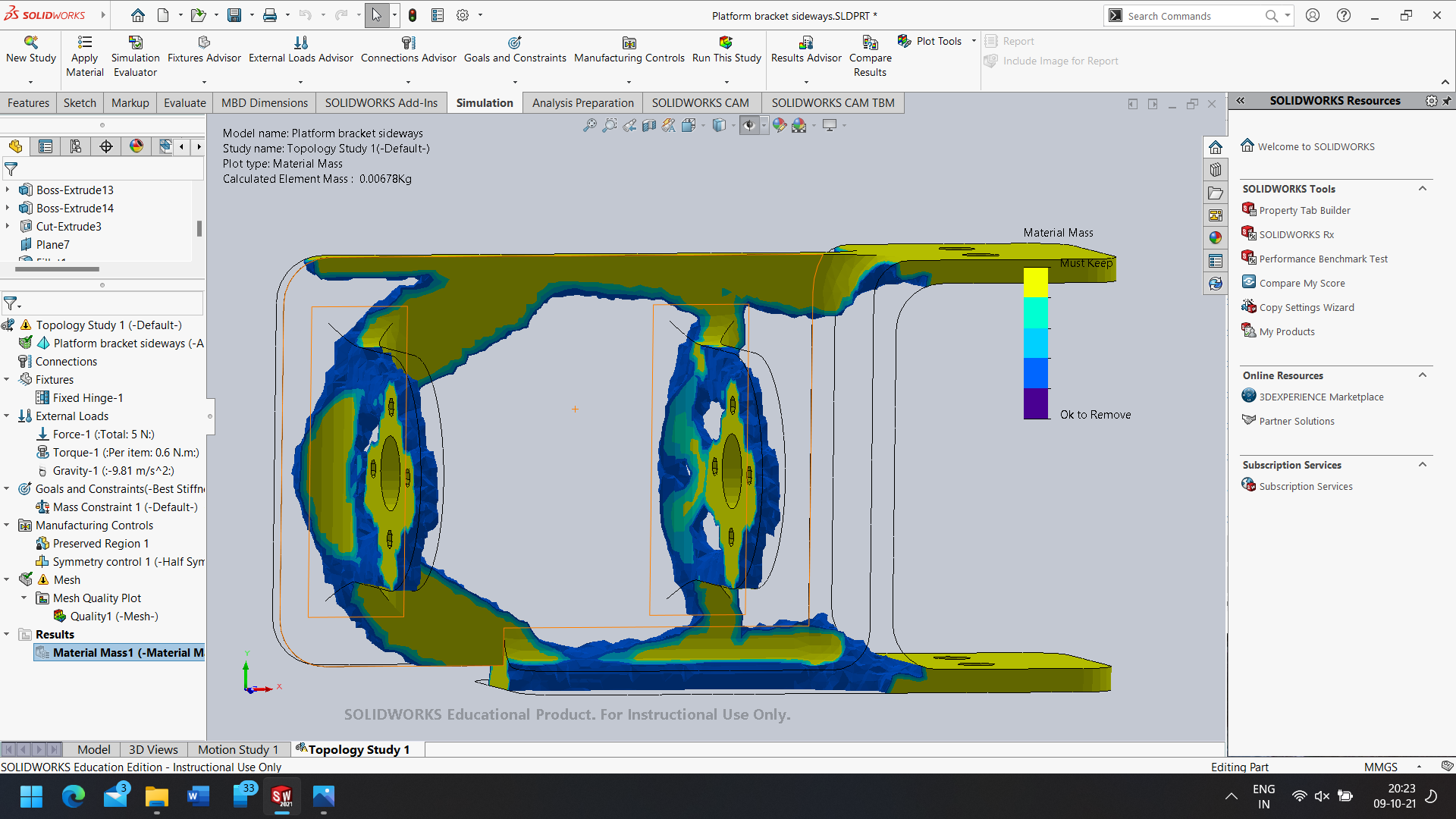This screenshot has height=819, width=1456.
Task: Open Performance Benchmark Test link
Action: pos(1323,259)
